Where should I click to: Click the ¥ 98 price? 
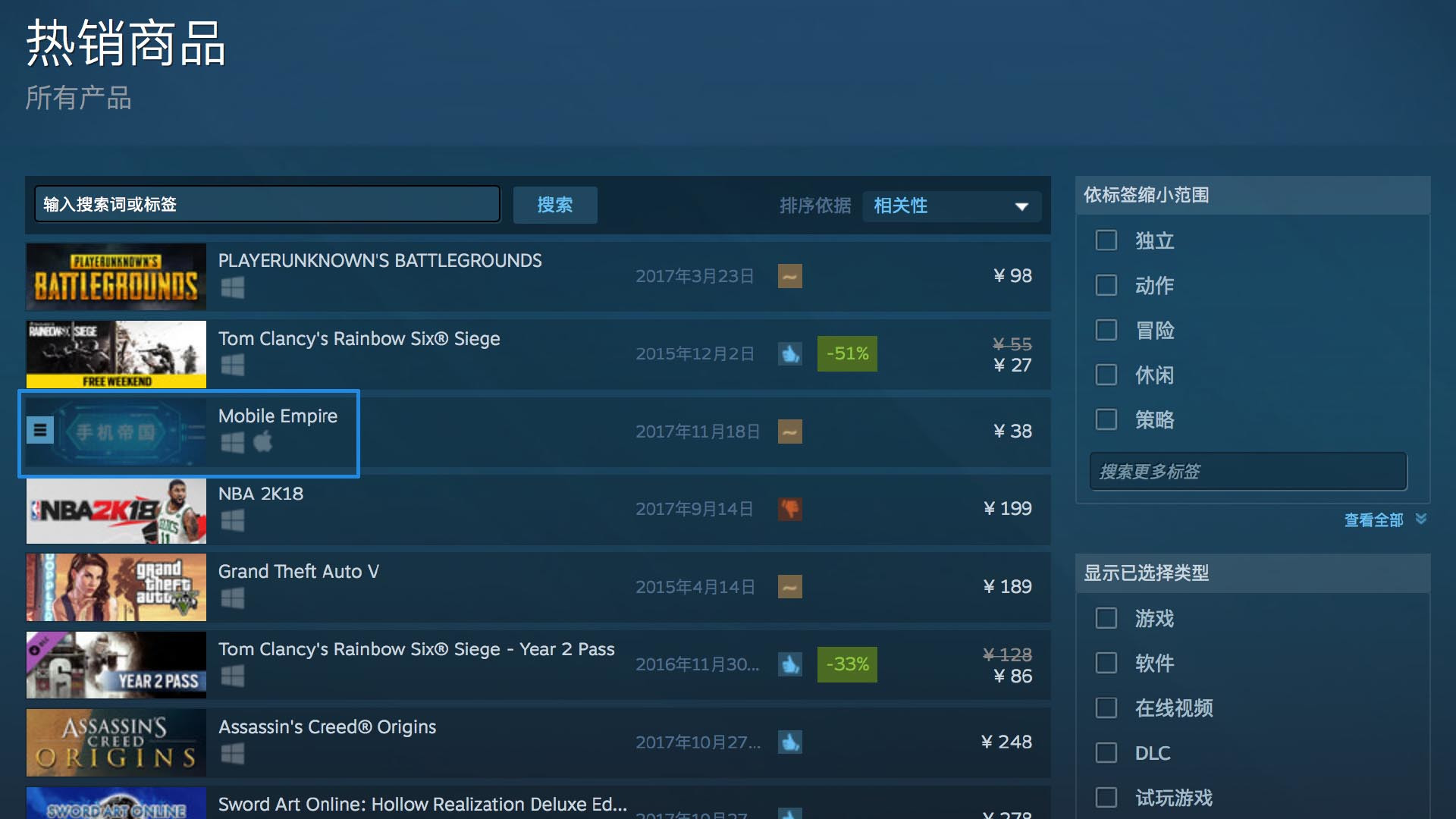[x=1012, y=276]
